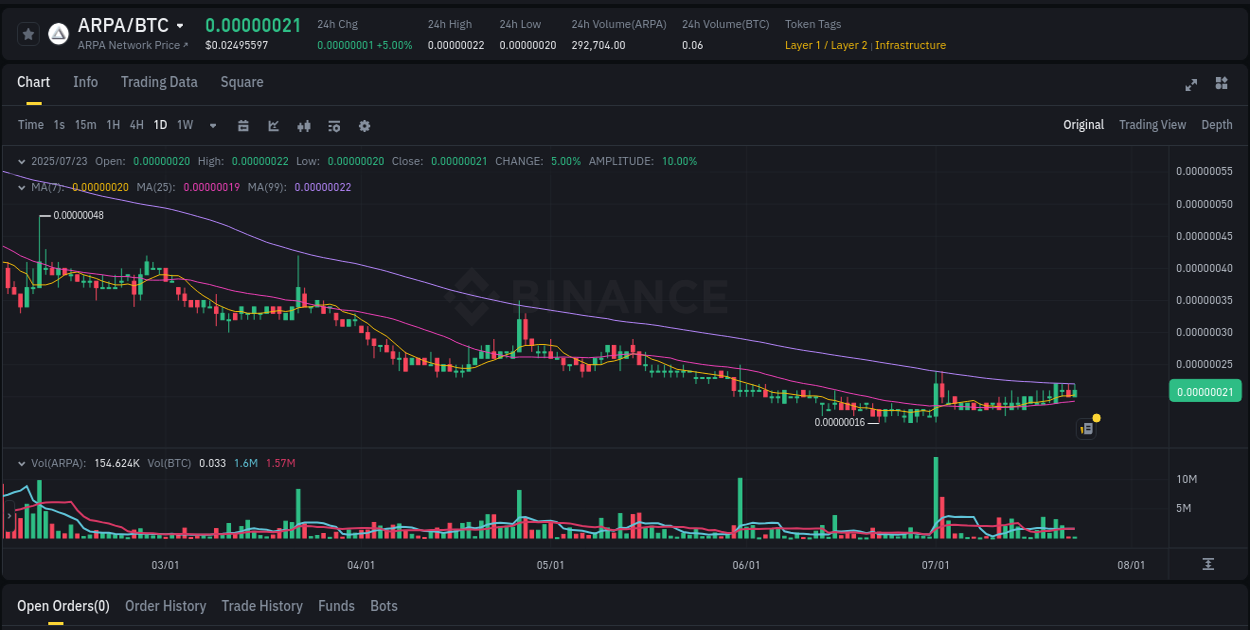1250x630 pixels.
Task: Switch to Trading View chart mode
Action: [1152, 125]
